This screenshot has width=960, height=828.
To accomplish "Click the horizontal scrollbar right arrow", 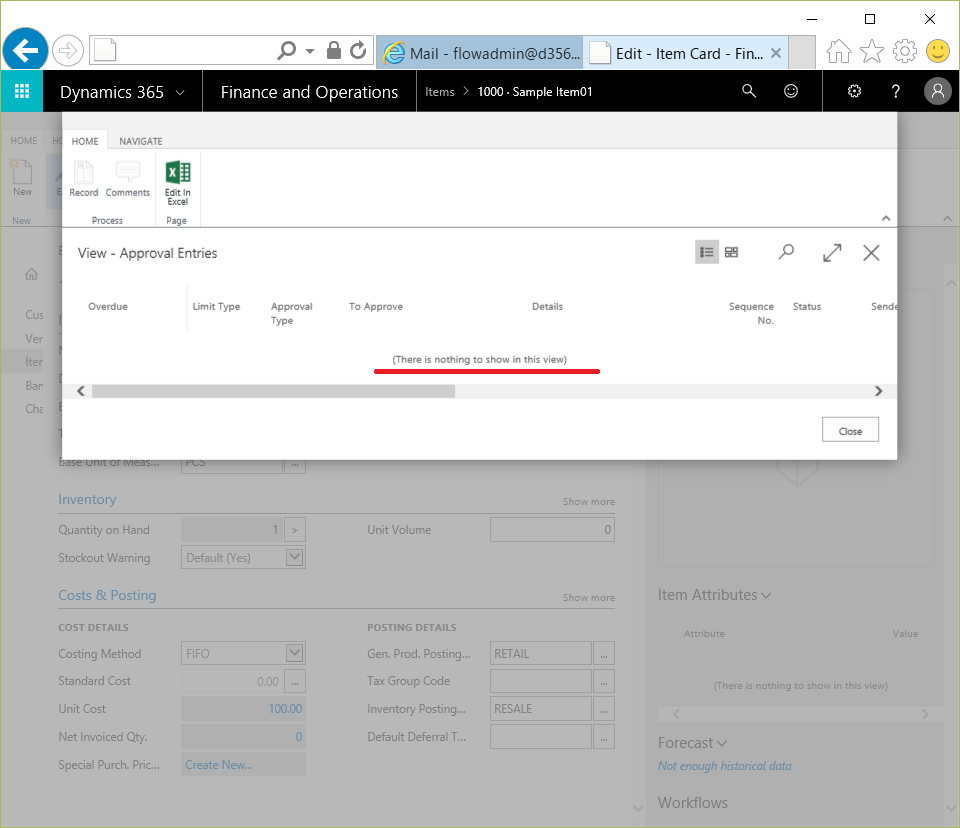I will pos(879,391).
